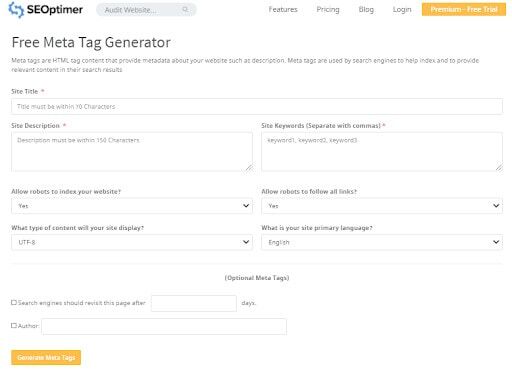Viewport: 512px width, 371px height.
Task: Enable the Author checkbox
Action: pyautogui.click(x=14, y=326)
